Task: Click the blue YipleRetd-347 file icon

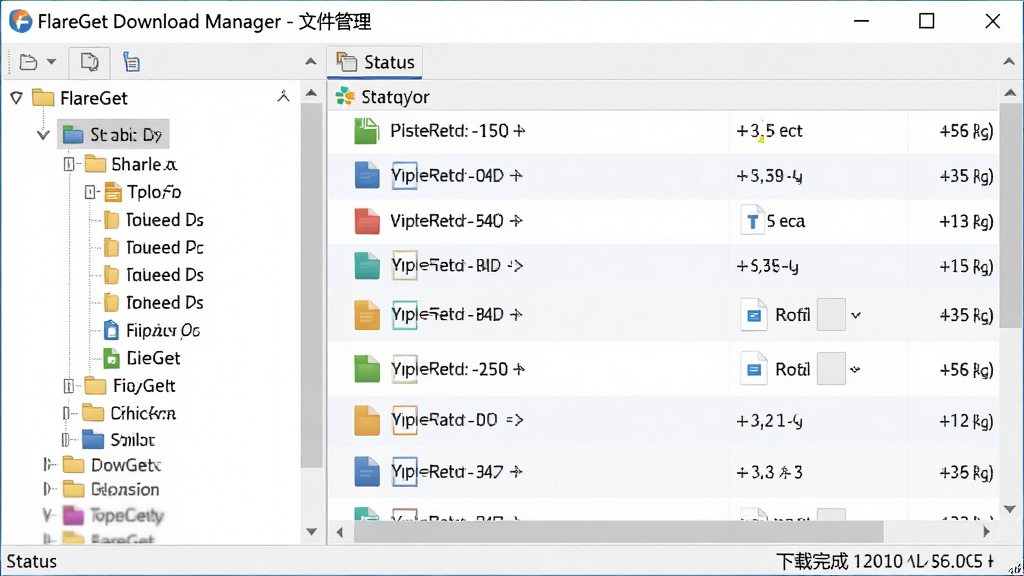Action: pos(366,472)
